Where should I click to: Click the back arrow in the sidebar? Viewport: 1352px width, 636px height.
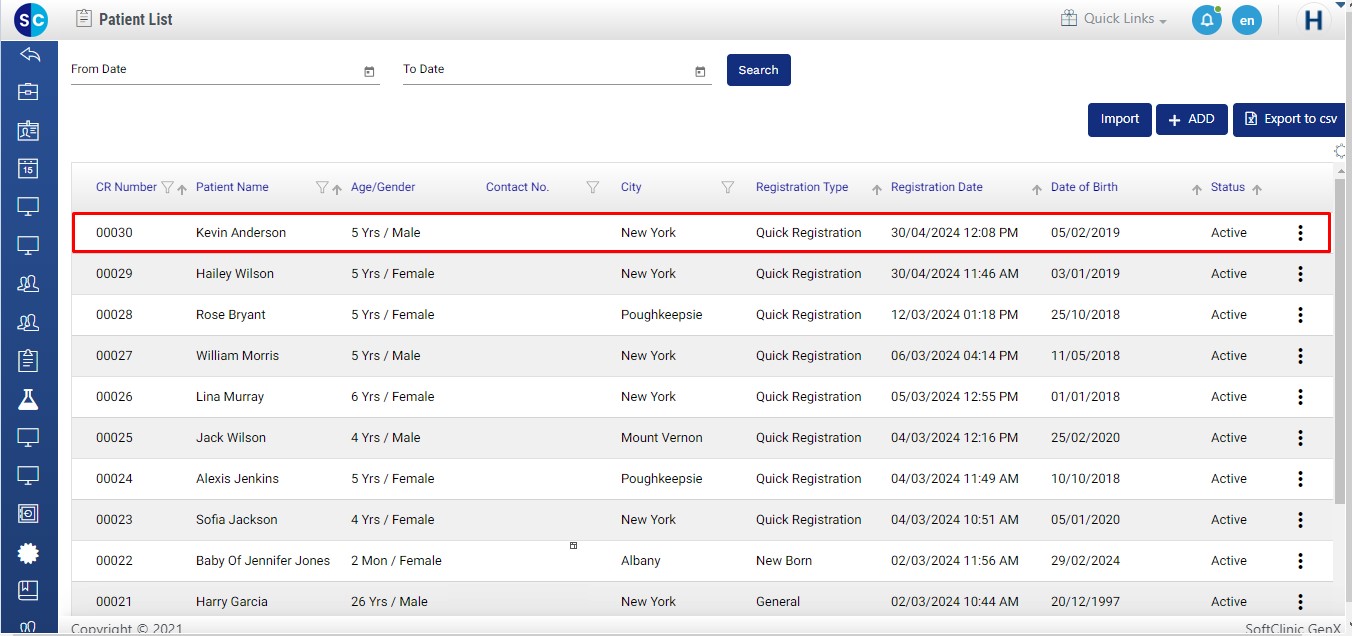[x=29, y=55]
